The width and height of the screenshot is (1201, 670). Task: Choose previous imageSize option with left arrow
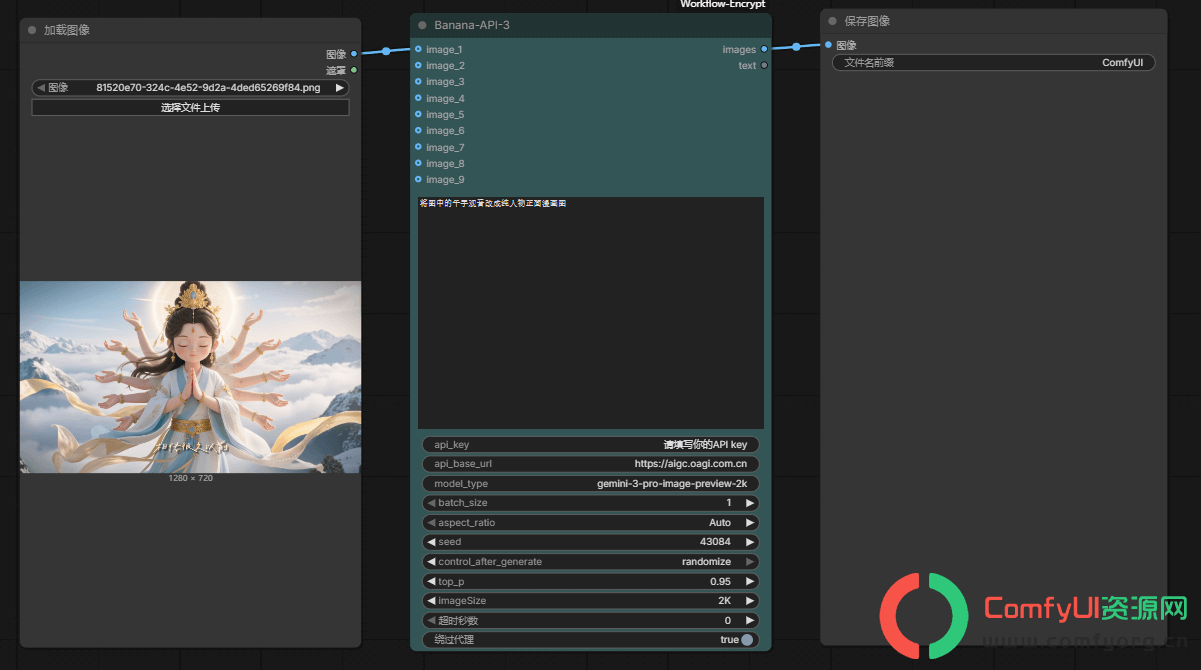pos(431,601)
